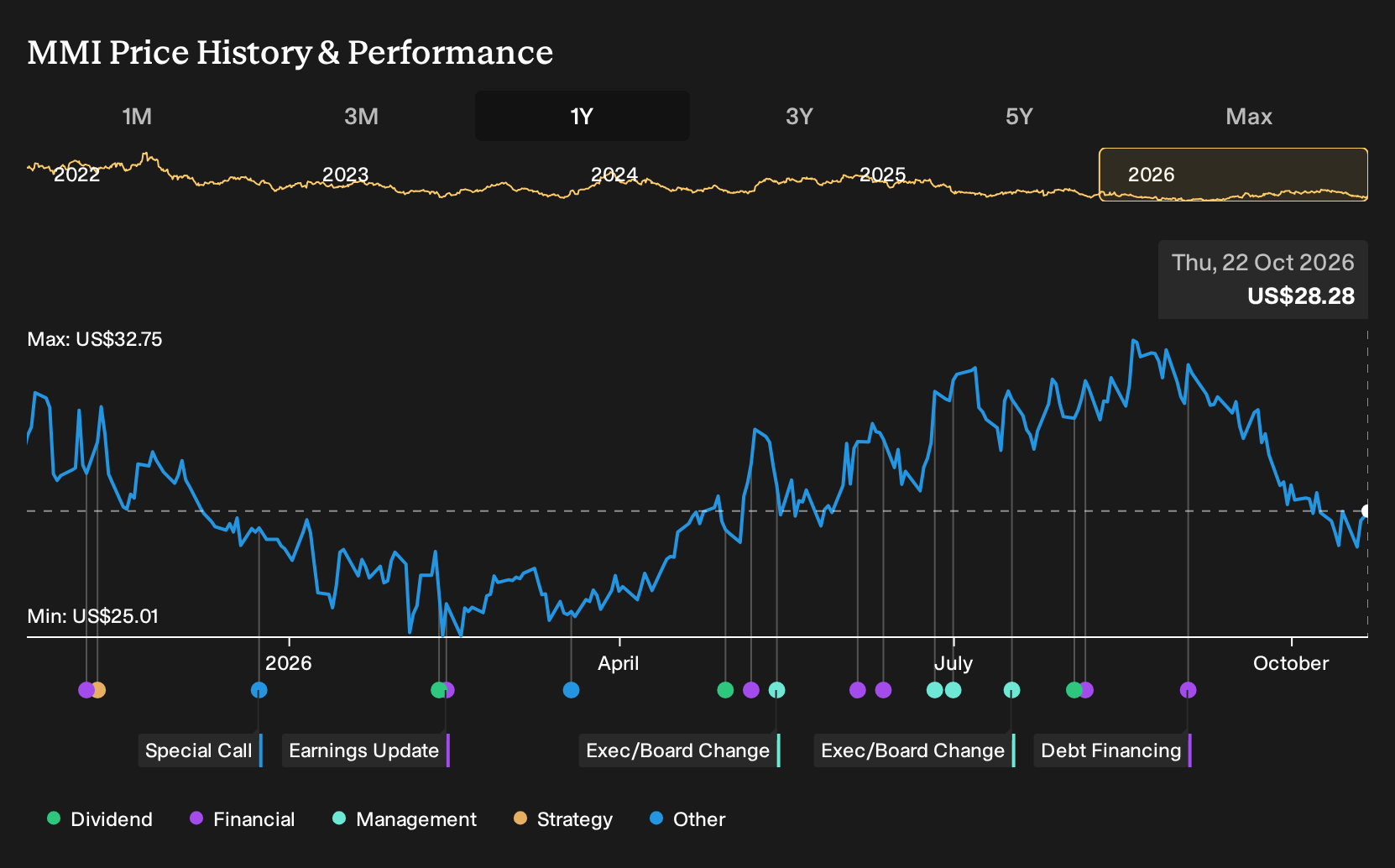
Task: Open the Exec/Board Change label below July
Action: pyautogui.click(x=915, y=750)
